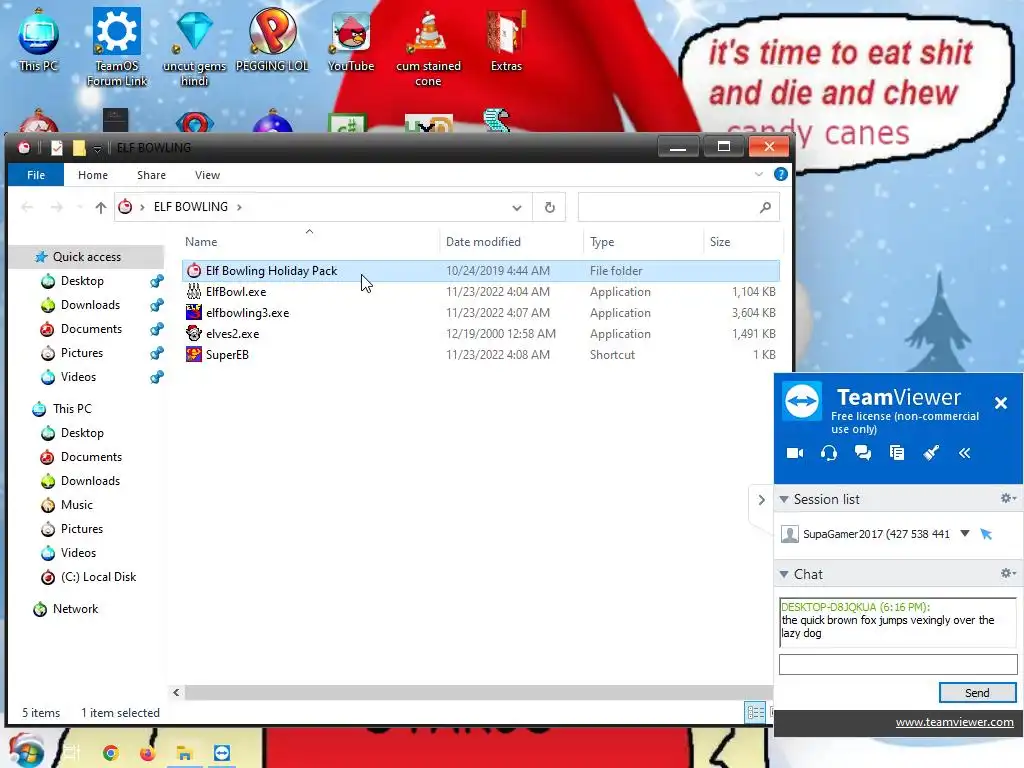Image resolution: width=1024 pixels, height=768 pixels.
Task: Open Quick Access Toolbar customize dropdown
Action: pyautogui.click(x=97, y=149)
